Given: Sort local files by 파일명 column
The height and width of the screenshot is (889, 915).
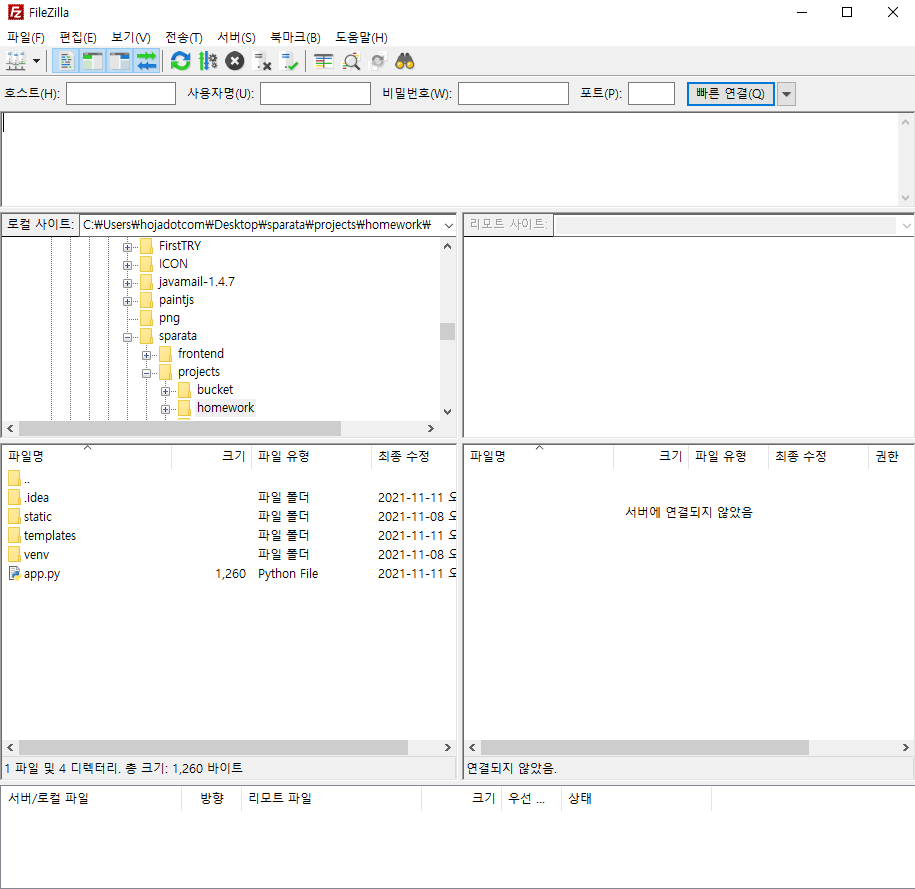Looking at the screenshot, I should click(x=88, y=456).
